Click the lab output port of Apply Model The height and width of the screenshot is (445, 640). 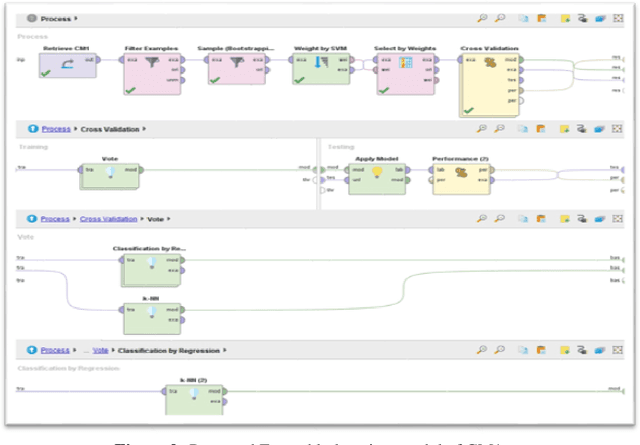408,170
